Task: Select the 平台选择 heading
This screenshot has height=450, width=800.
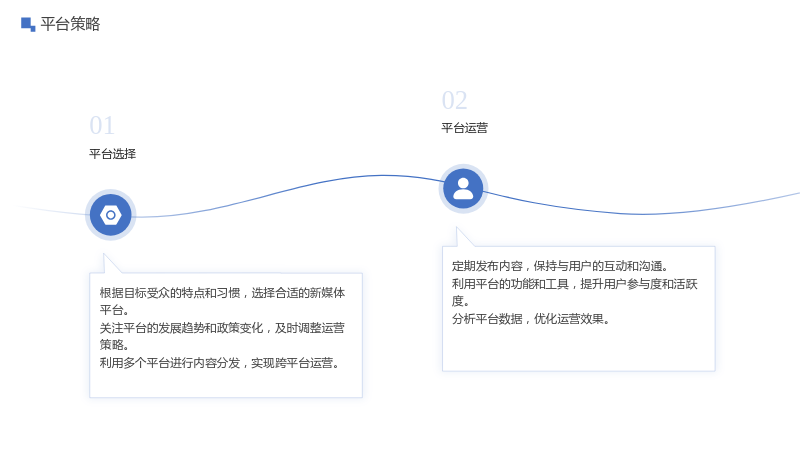Action: (112, 154)
